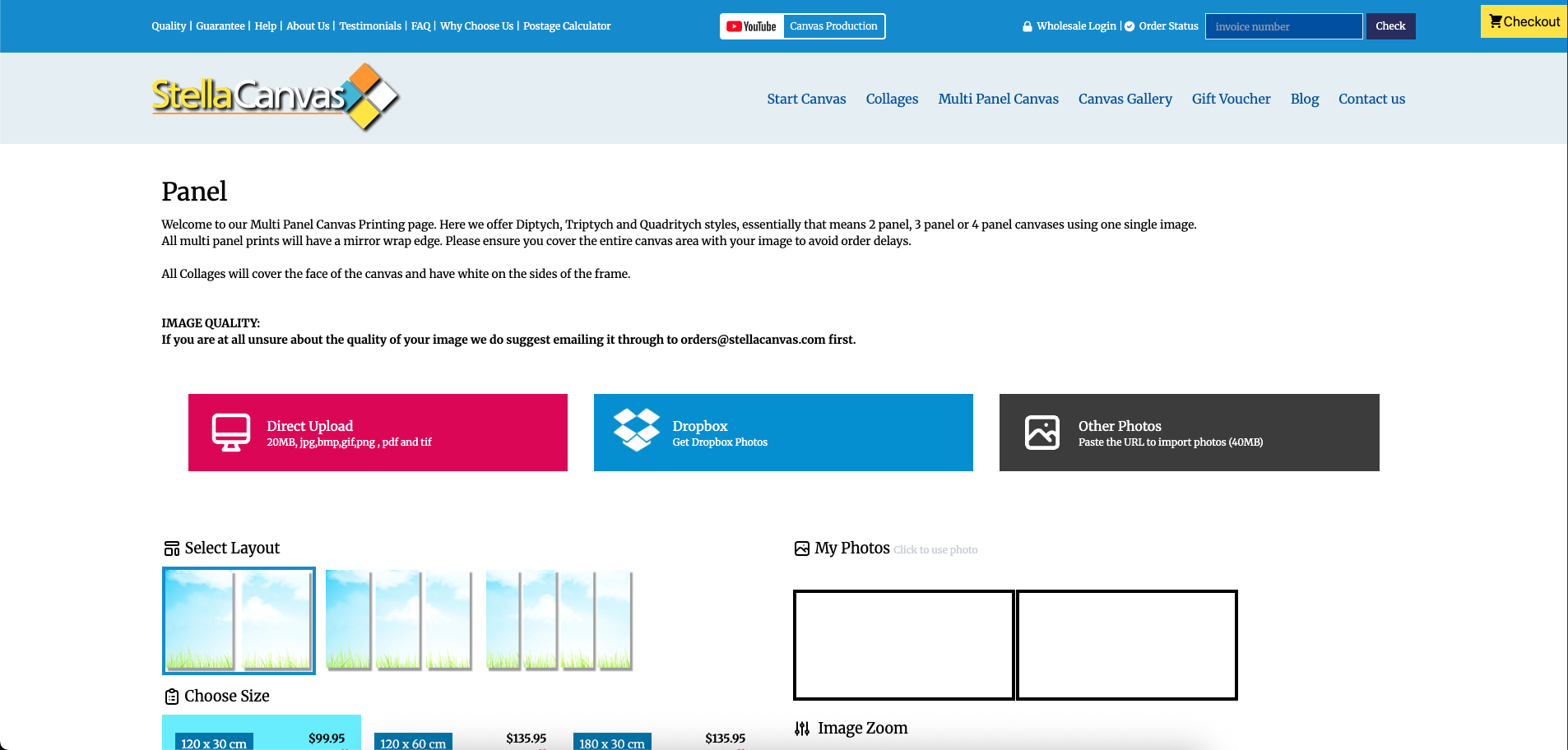Click the YouTube icon button
Screen dimensions: 1568x750
pyautogui.click(x=752, y=26)
